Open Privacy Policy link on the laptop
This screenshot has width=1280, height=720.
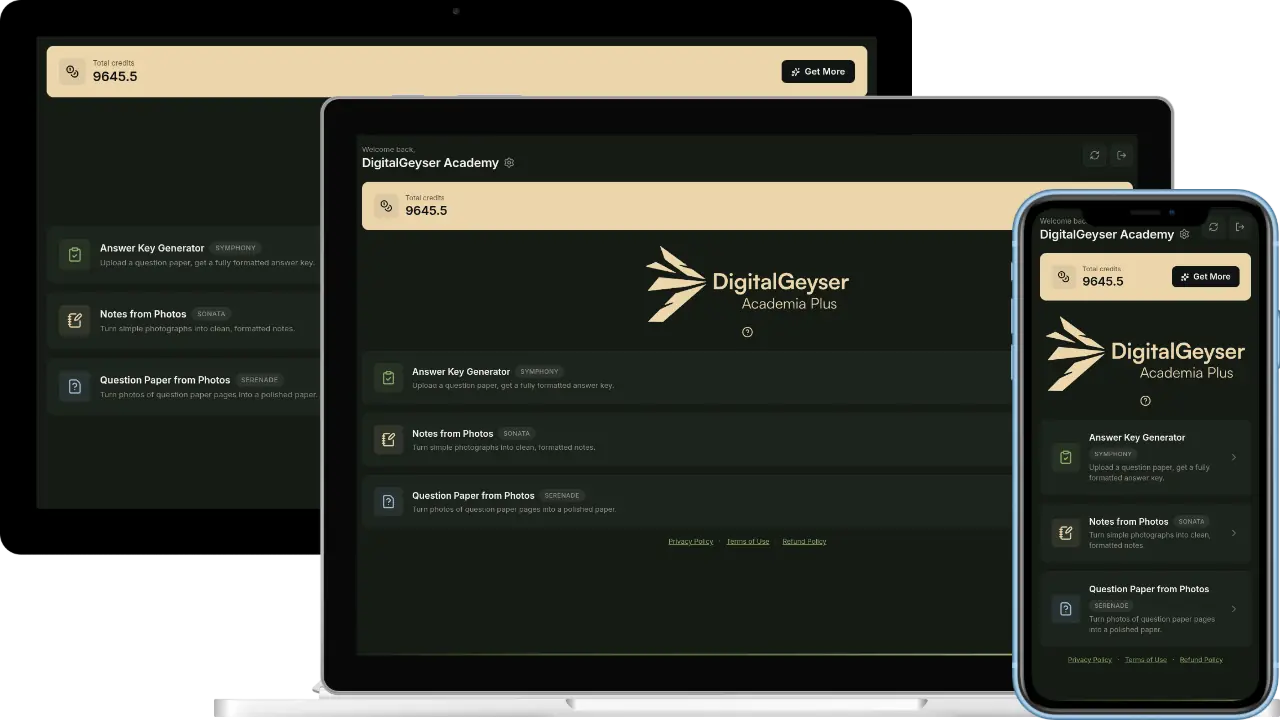pos(691,541)
